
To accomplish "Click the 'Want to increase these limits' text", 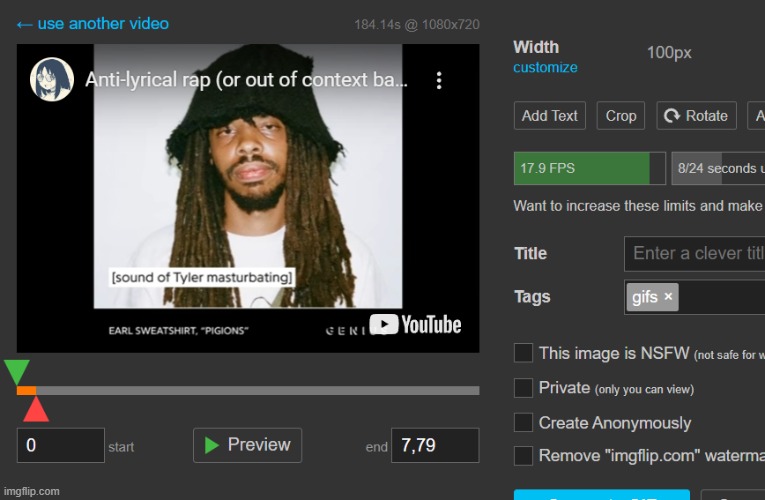I will (x=639, y=206).
